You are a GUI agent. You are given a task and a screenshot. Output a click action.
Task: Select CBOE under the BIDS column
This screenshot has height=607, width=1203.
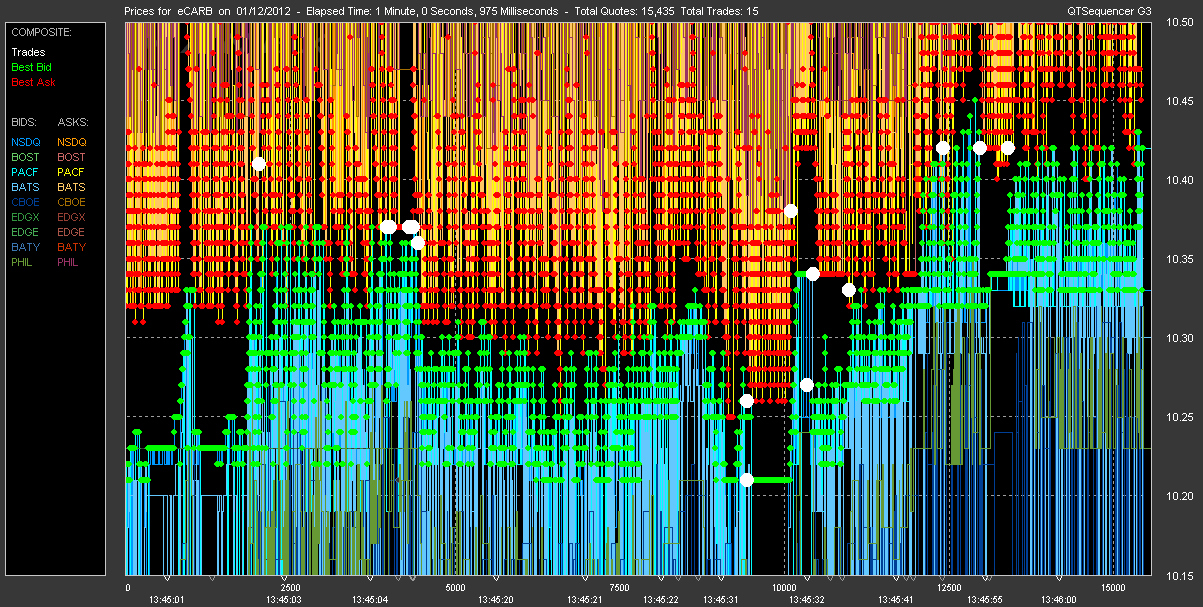pyautogui.click(x=25, y=202)
